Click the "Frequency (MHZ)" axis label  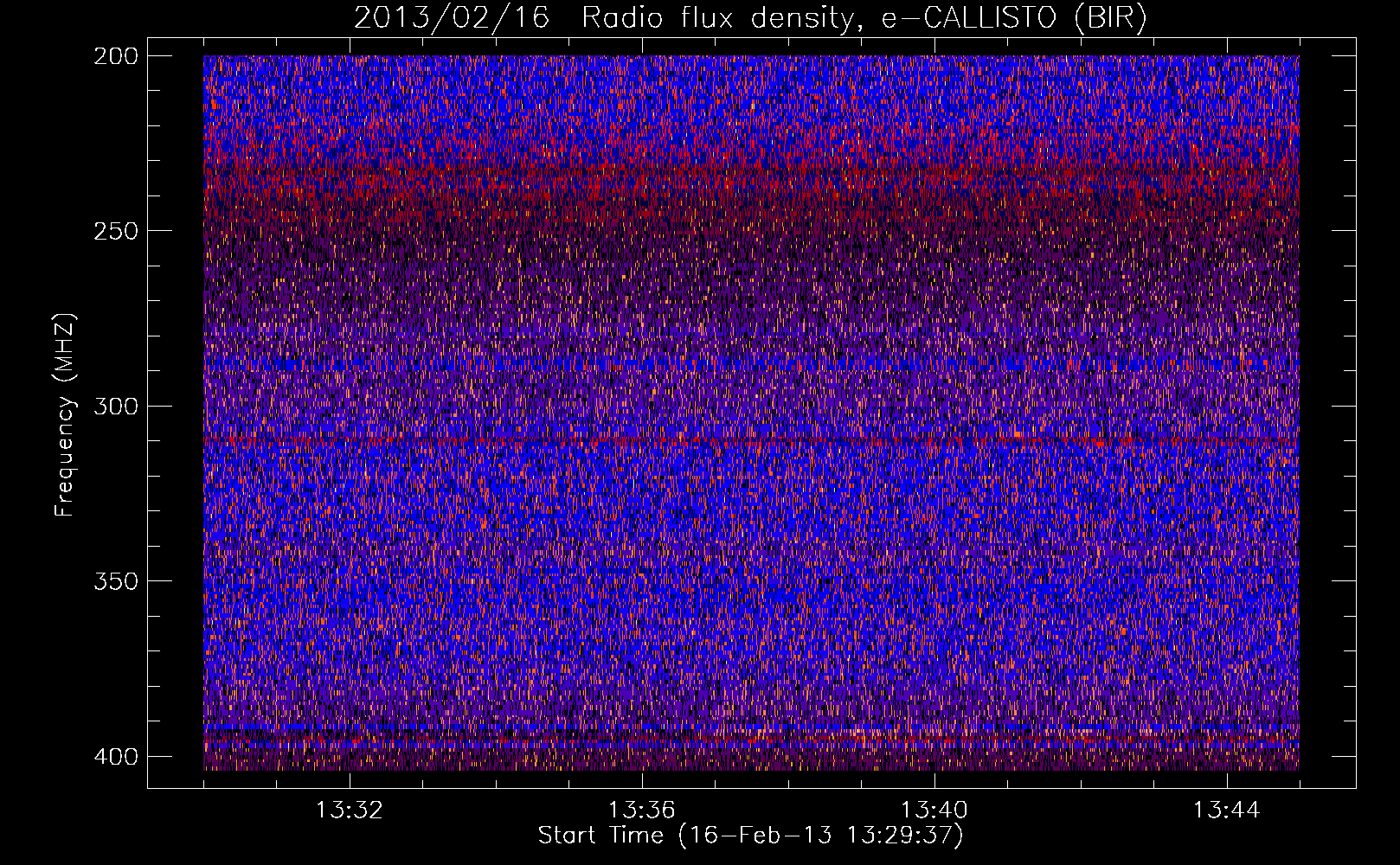65,414
